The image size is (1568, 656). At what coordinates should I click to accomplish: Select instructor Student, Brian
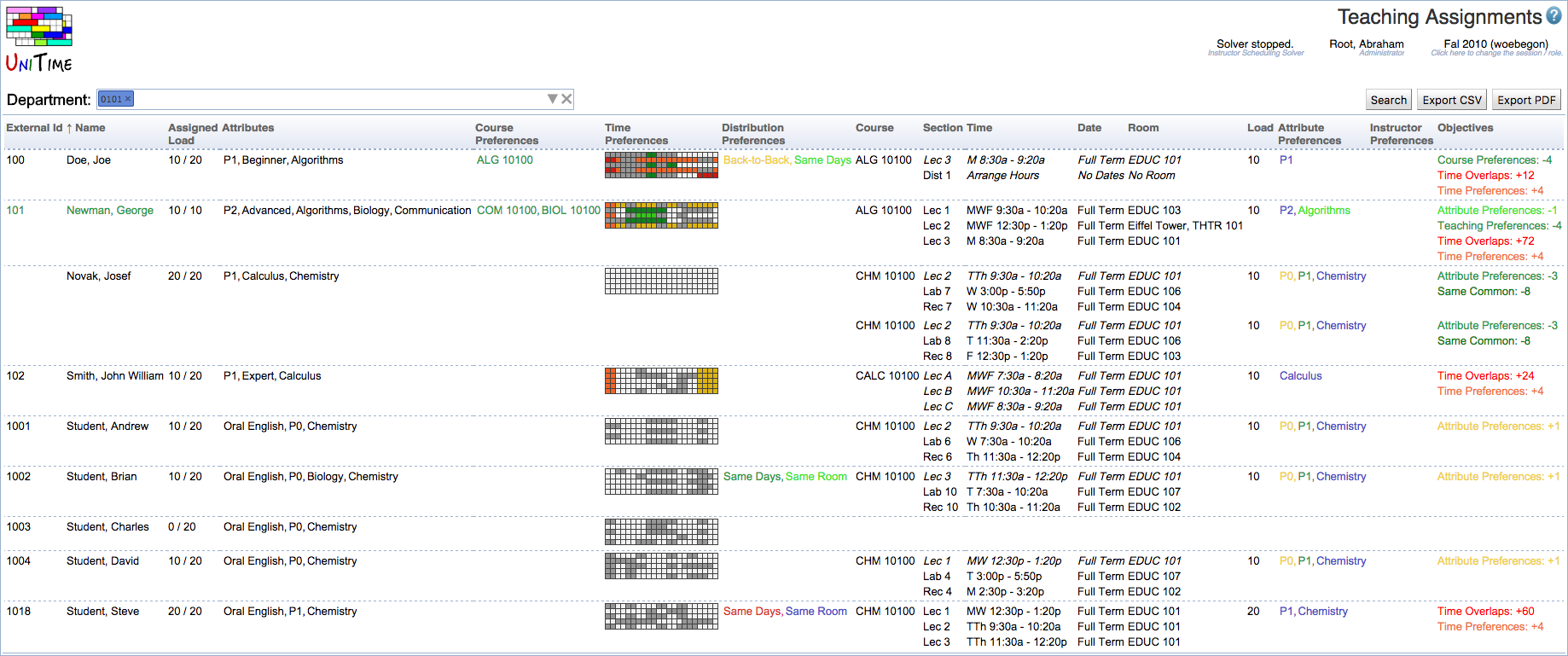[102, 476]
